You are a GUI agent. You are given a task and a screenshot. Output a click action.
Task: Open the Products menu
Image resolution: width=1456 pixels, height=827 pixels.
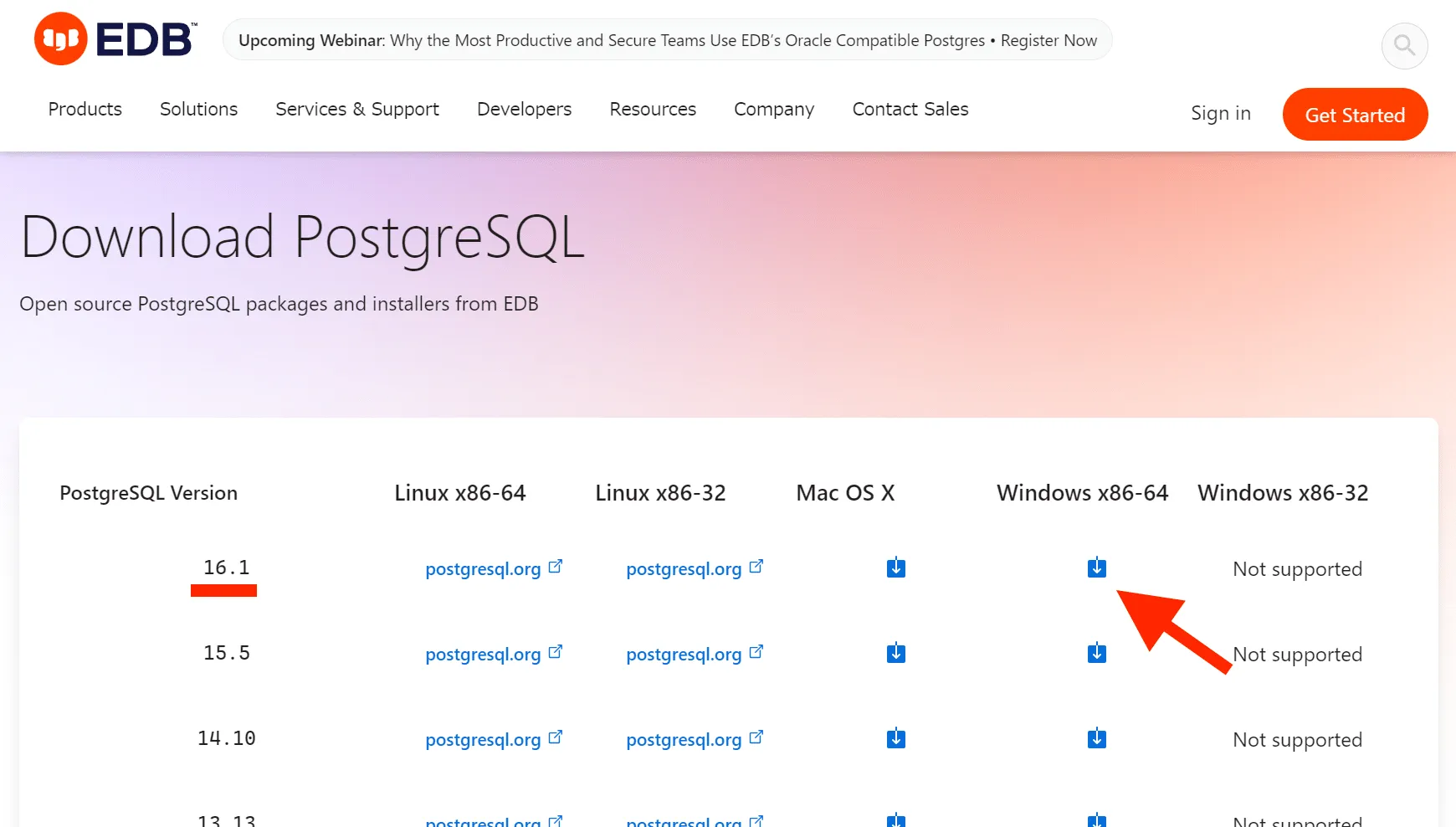coord(85,109)
